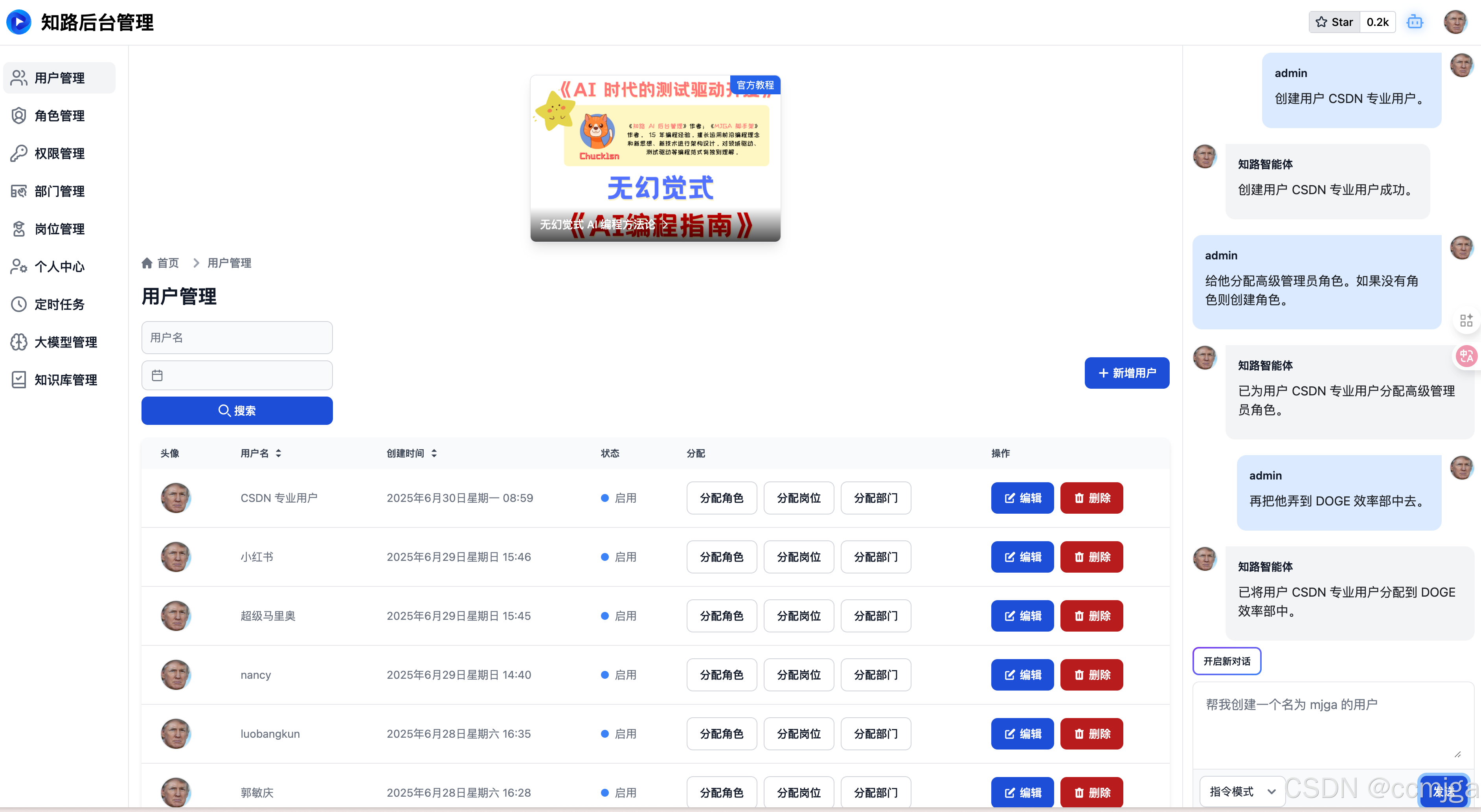Edit the luobangkun user
This screenshot has height=812, width=1481.
1022,733
